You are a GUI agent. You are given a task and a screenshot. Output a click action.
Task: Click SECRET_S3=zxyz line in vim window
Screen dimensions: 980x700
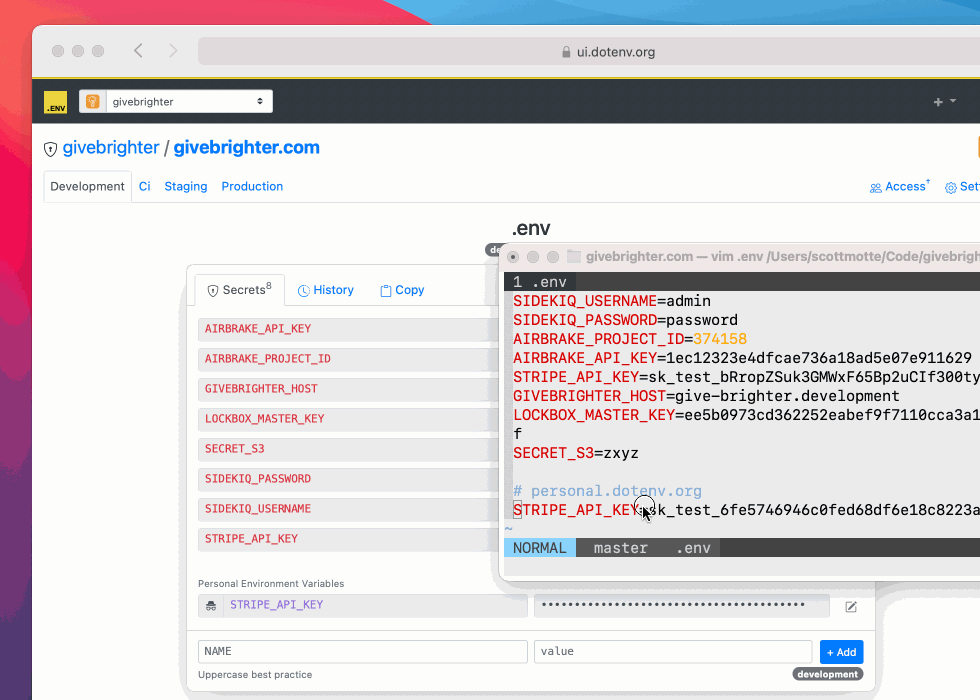(576, 453)
